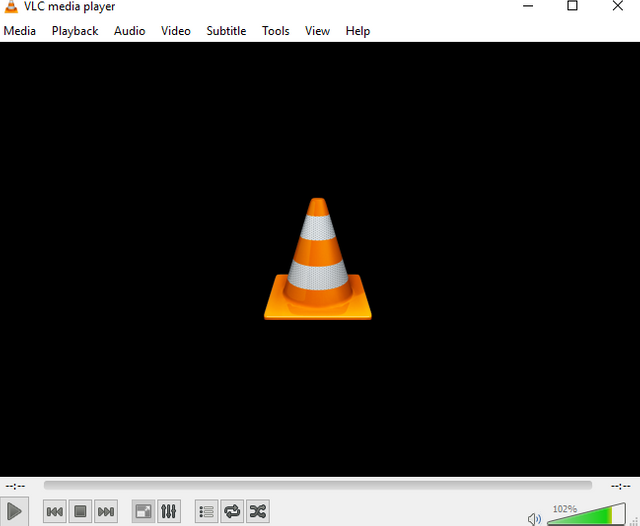This screenshot has height=526, width=640.
Task: Click the elapsed time label
Action: pos(16,486)
